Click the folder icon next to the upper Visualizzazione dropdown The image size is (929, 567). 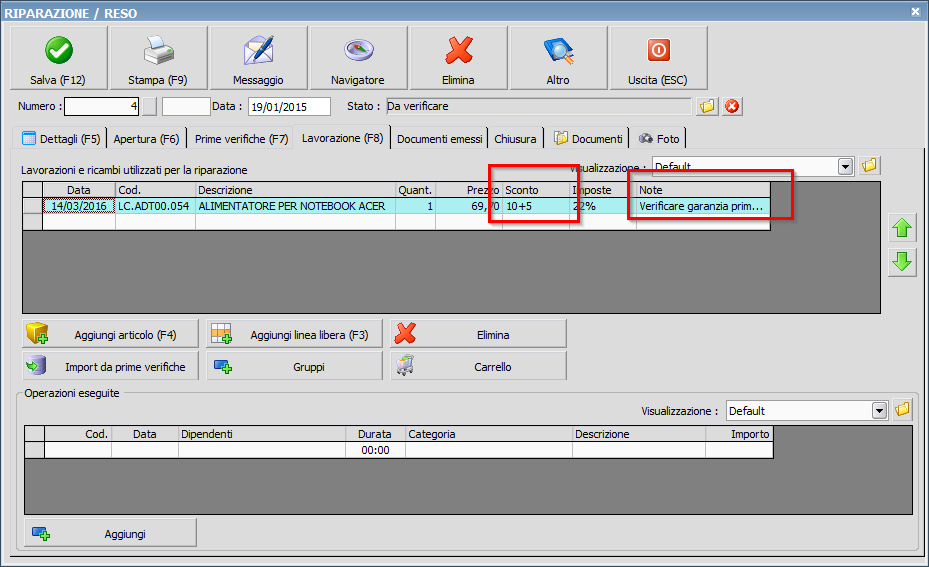869,165
